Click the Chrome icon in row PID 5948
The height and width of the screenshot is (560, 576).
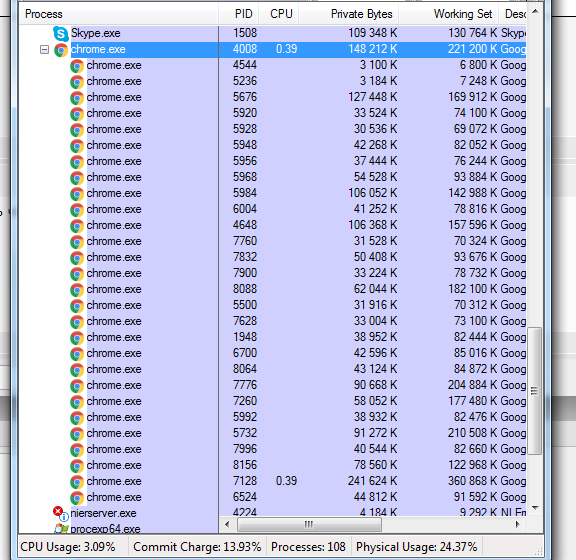pos(77,146)
